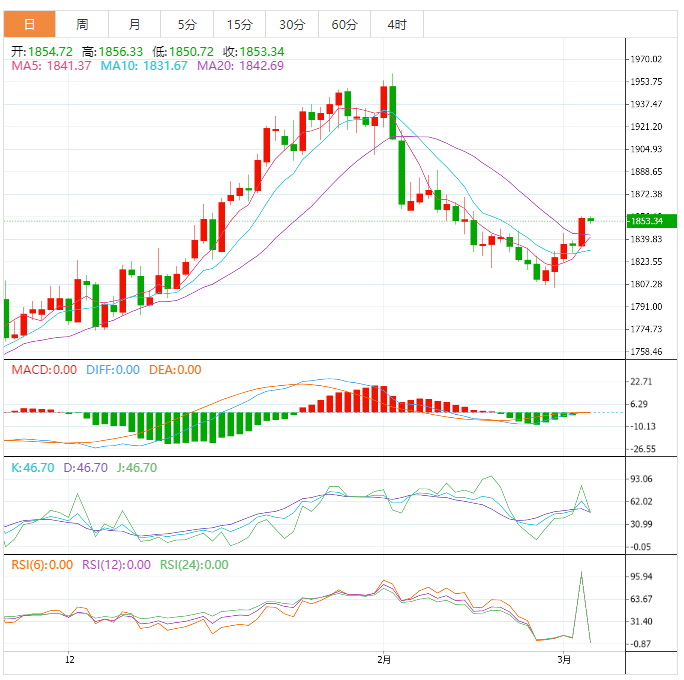684x680 pixels.
Task: Click the 3月 date marker on axis
Action: (565, 660)
